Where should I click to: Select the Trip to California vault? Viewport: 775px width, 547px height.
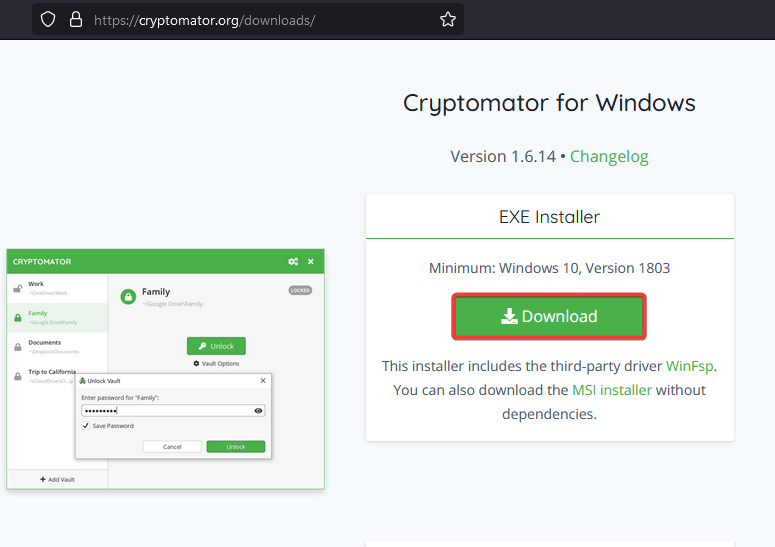click(x=57, y=375)
